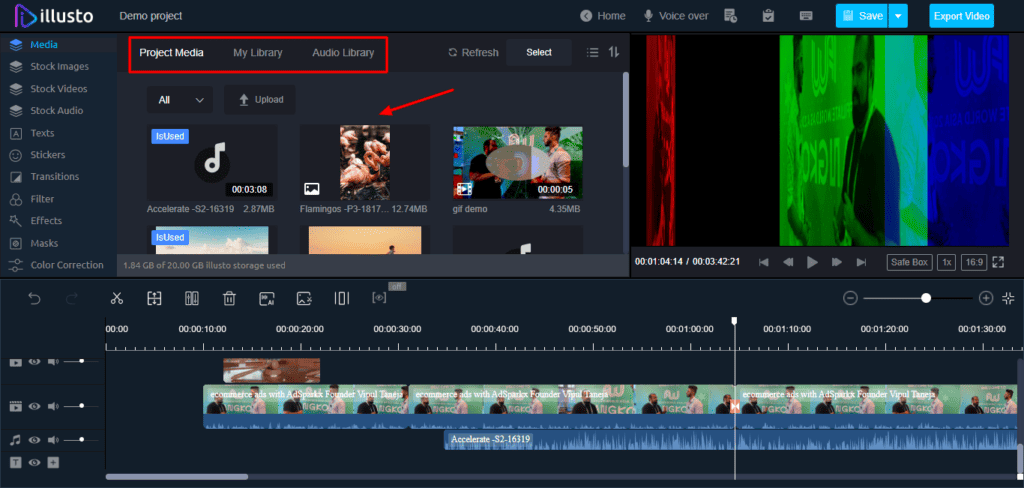Switch media panel to list view
Screen dimensions: 1024x488
click(592, 53)
